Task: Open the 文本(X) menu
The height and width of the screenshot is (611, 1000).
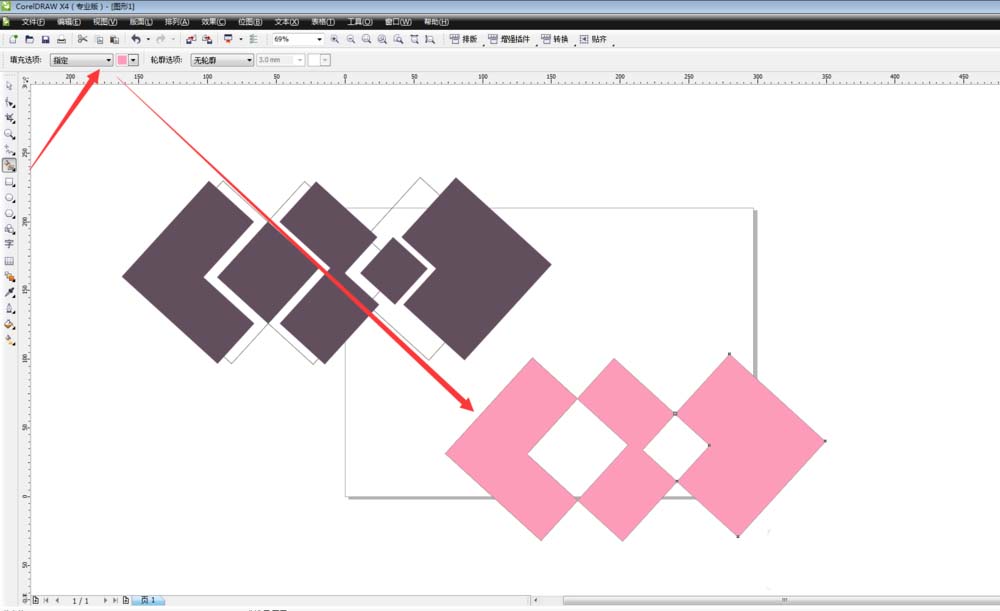Action: (286, 22)
